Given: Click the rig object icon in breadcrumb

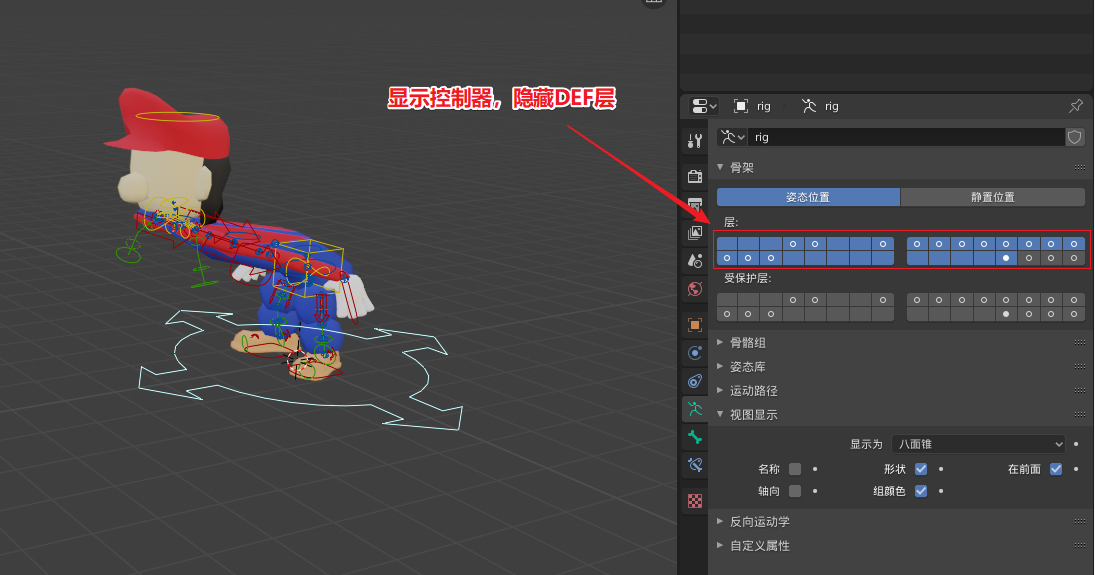Looking at the screenshot, I should pos(741,106).
